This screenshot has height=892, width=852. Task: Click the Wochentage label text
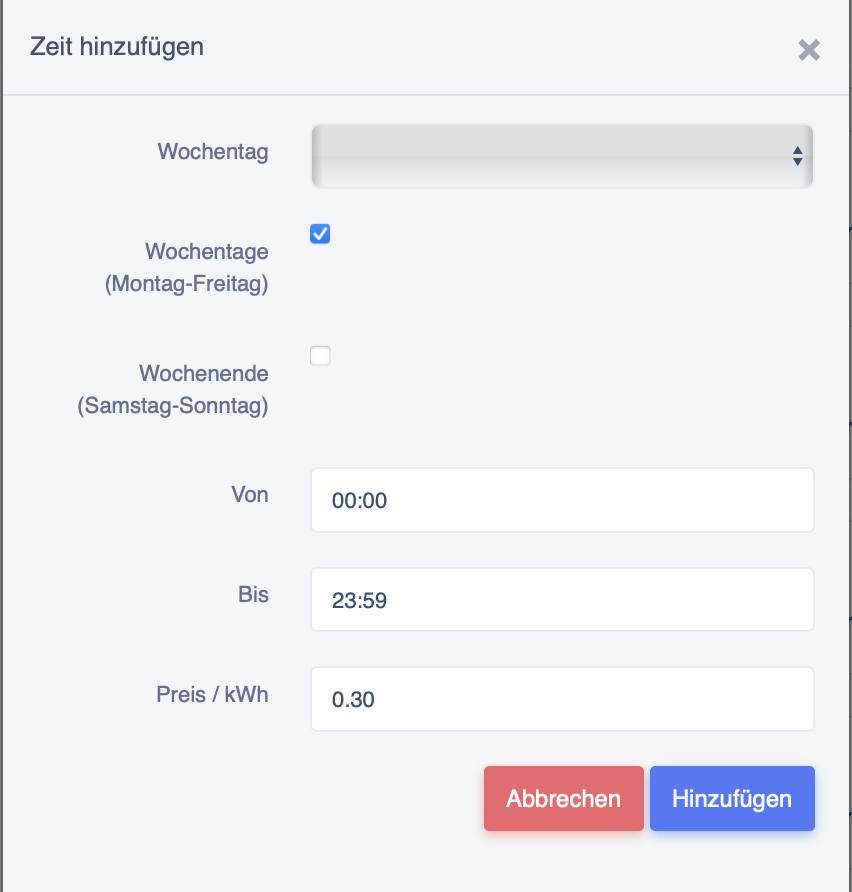[x=206, y=251]
